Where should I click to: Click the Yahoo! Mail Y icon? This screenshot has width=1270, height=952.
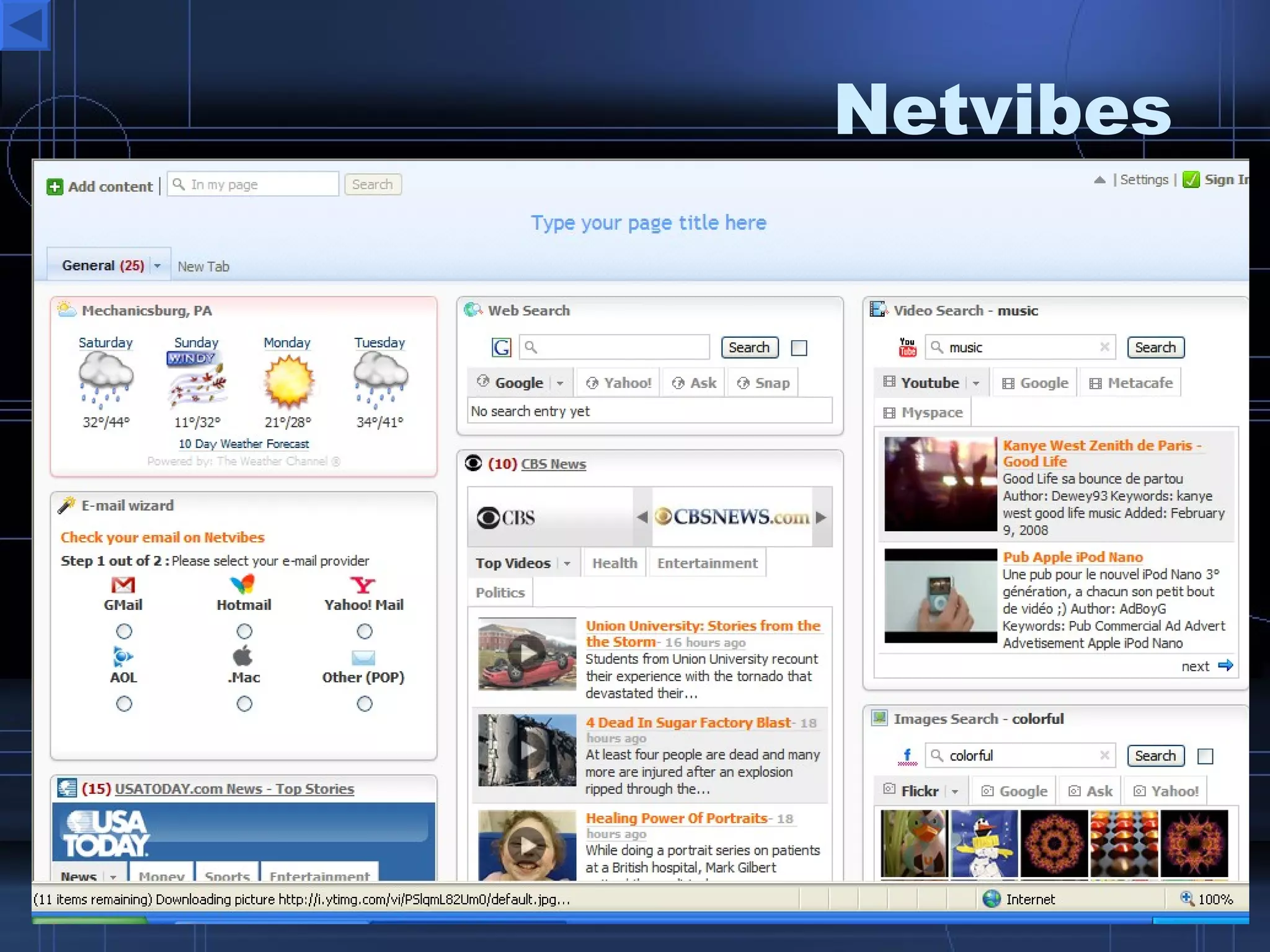363,584
